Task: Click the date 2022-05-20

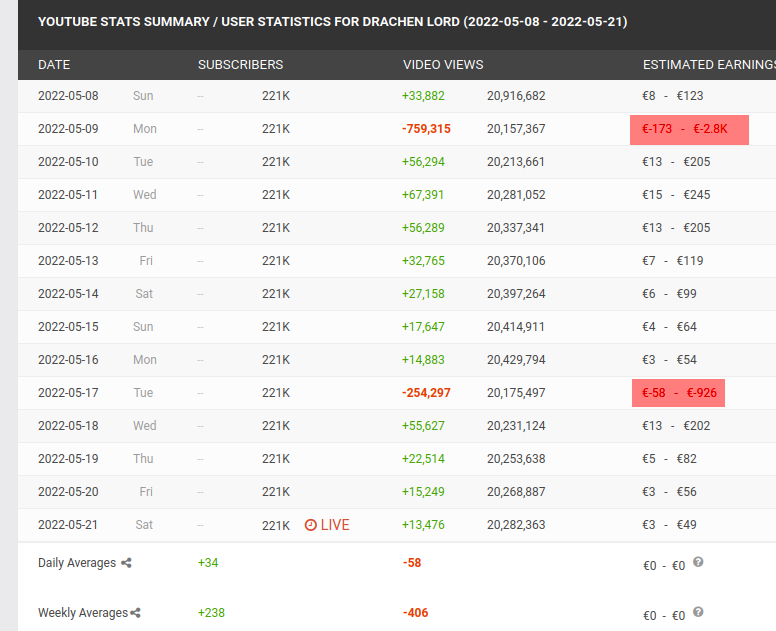Action: (68, 491)
